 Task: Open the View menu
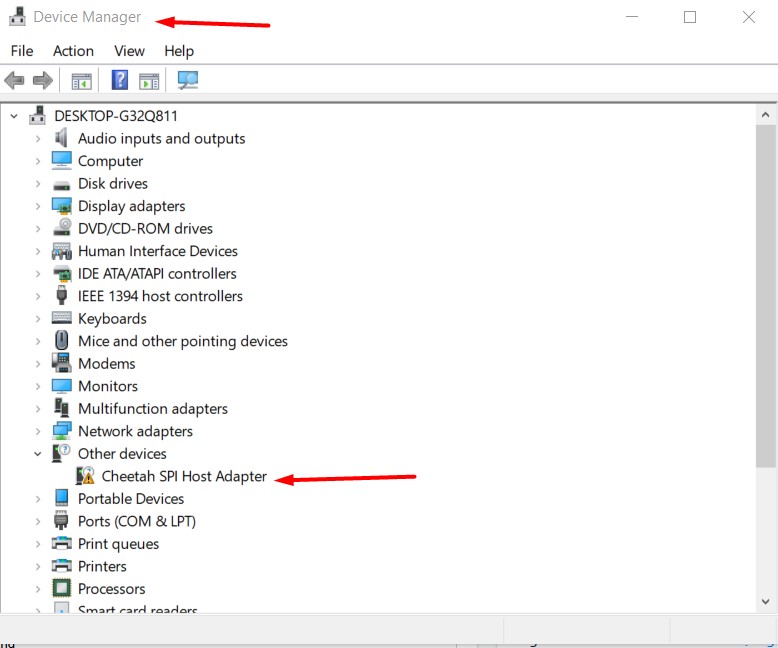coord(129,51)
